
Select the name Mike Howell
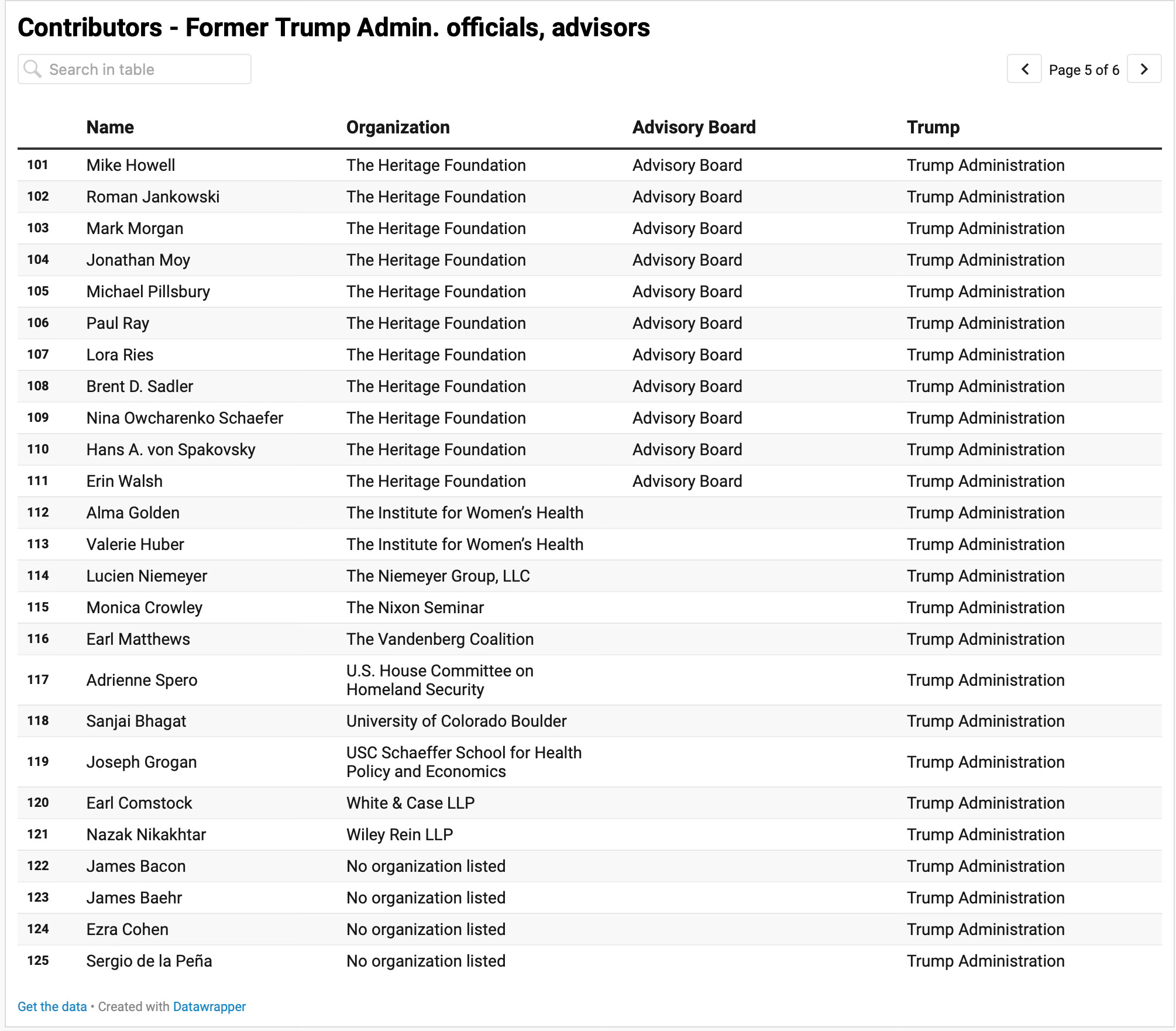[x=130, y=165]
